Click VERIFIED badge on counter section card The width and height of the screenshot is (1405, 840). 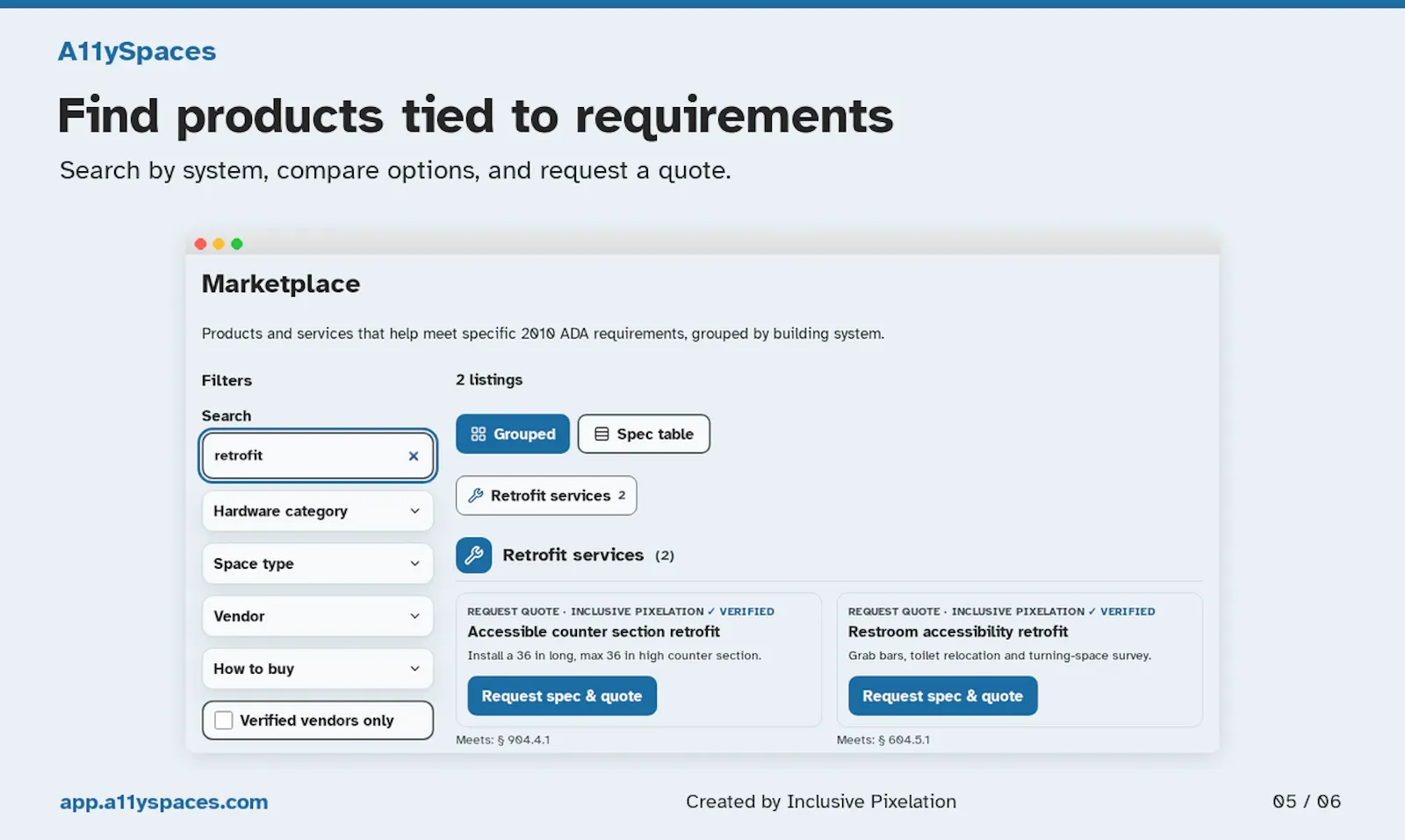point(741,611)
